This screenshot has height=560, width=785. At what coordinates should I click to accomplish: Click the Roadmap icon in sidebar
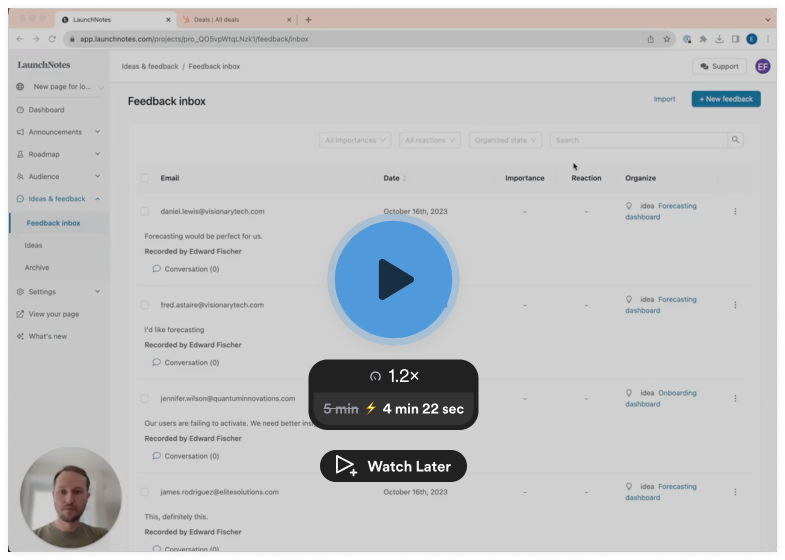click(20, 154)
